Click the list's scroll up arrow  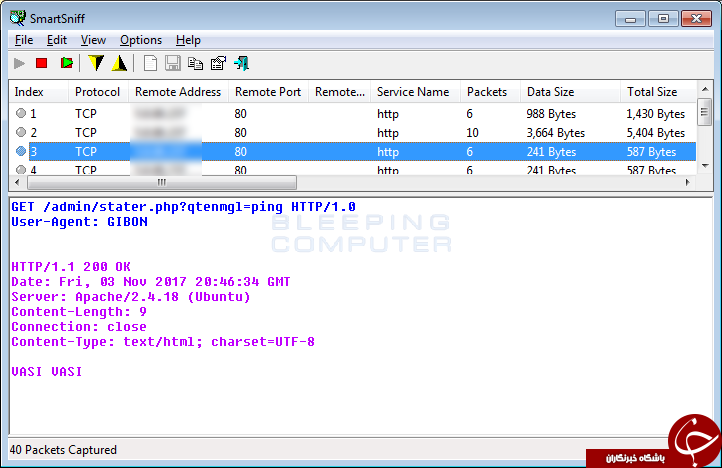[x=705, y=89]
